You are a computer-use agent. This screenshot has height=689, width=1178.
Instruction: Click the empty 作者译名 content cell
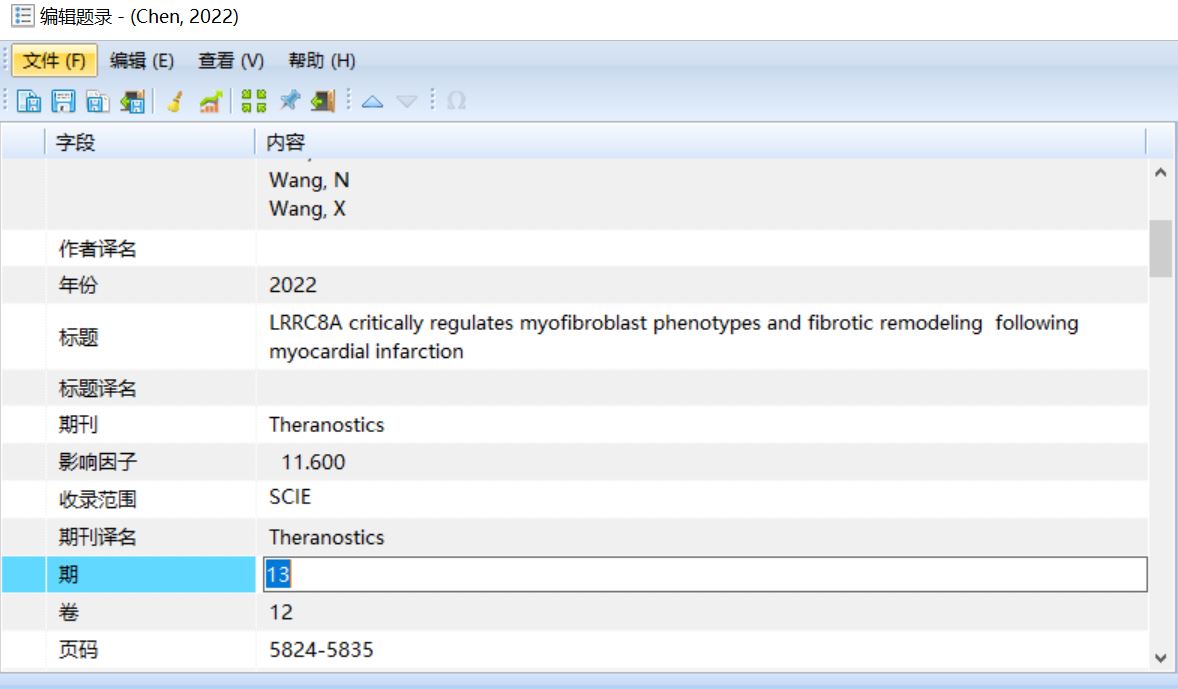[x=702, y=249]
